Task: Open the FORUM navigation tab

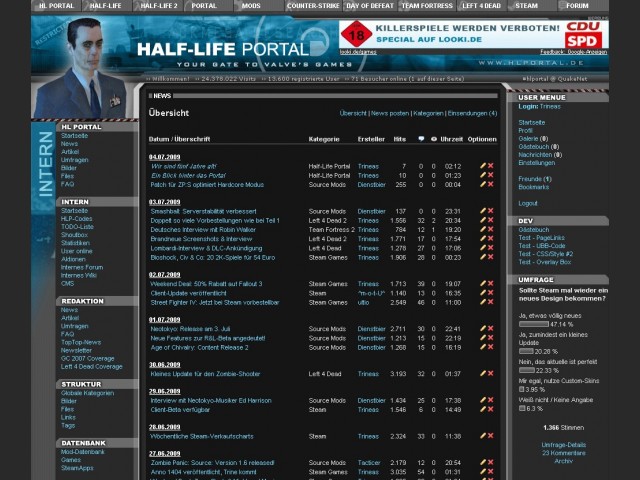Action: pyautogui.click(x=577, y=6)
